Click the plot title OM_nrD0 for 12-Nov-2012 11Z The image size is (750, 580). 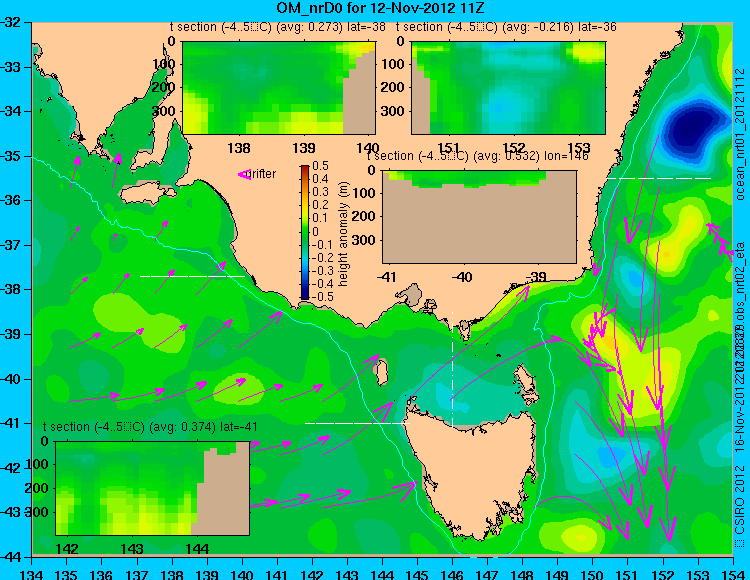(380, 8)
